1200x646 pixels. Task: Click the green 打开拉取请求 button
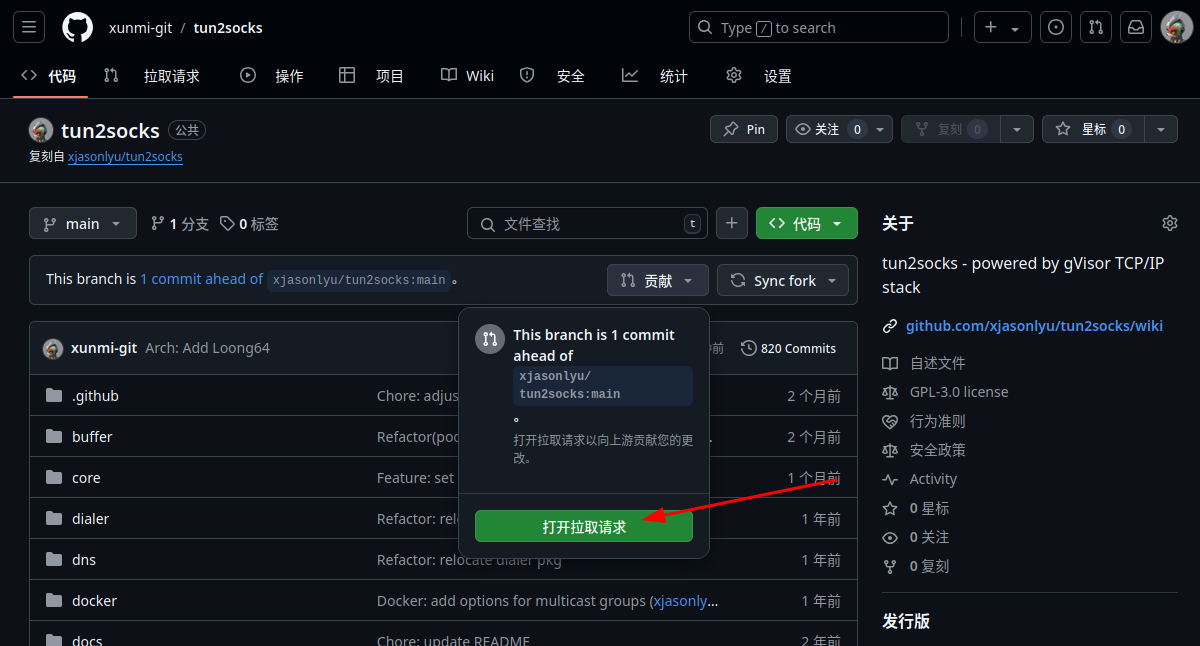coord(584,526)
